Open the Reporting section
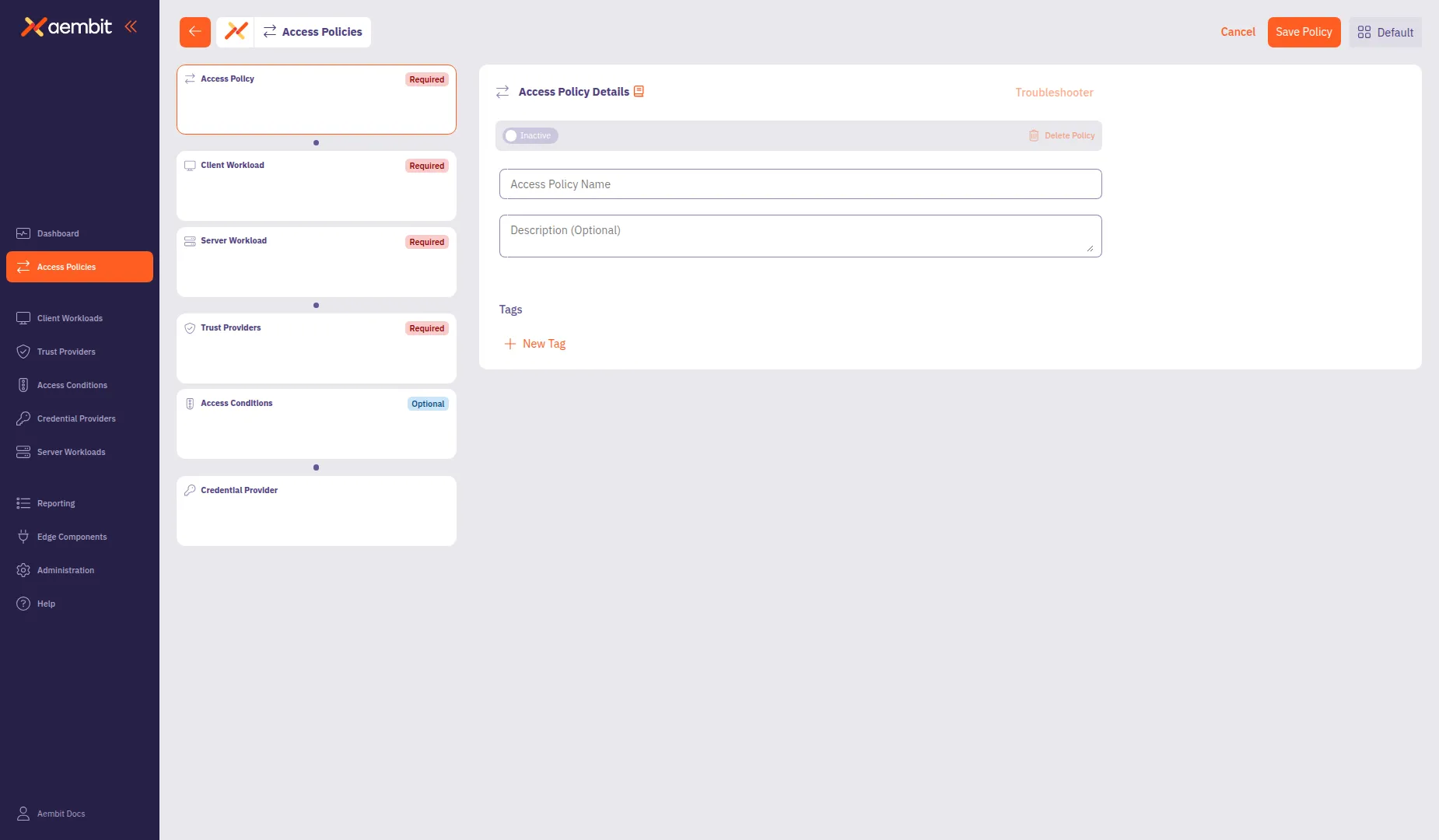 [55, 503]
